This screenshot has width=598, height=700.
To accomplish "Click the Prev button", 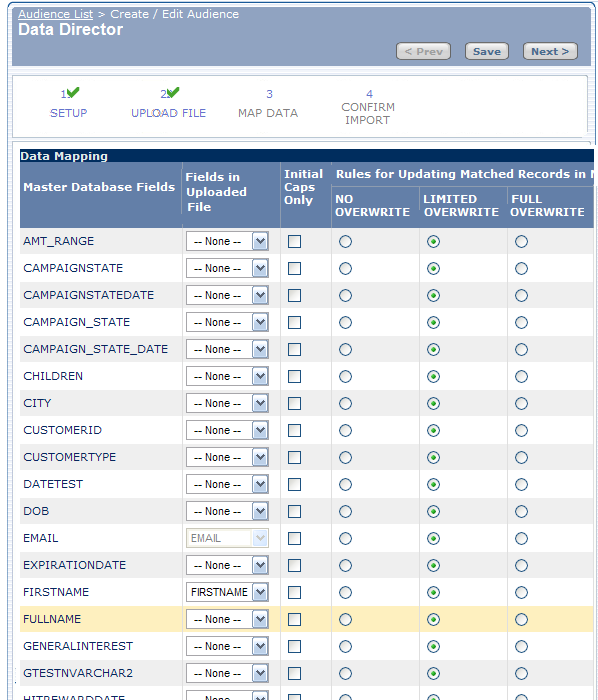I will (423, 51).
